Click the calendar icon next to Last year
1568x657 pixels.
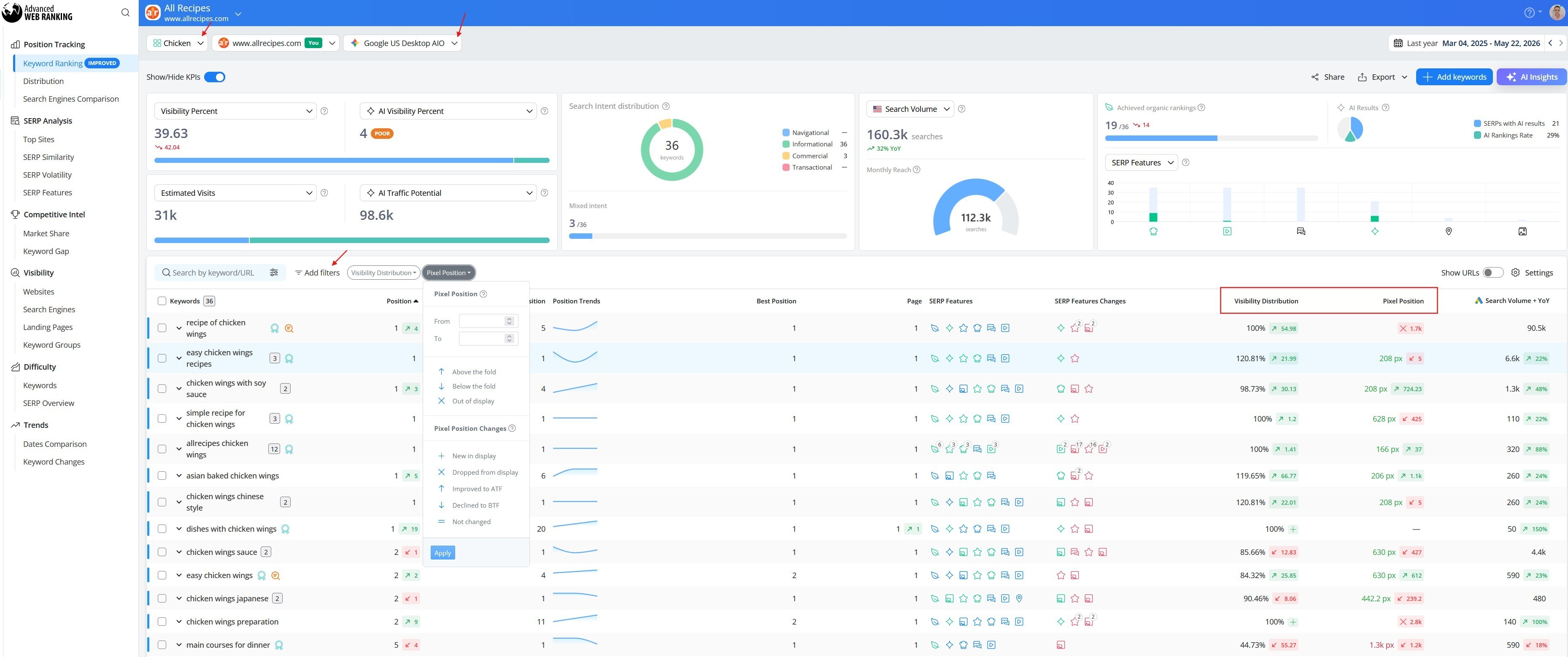1398,43
